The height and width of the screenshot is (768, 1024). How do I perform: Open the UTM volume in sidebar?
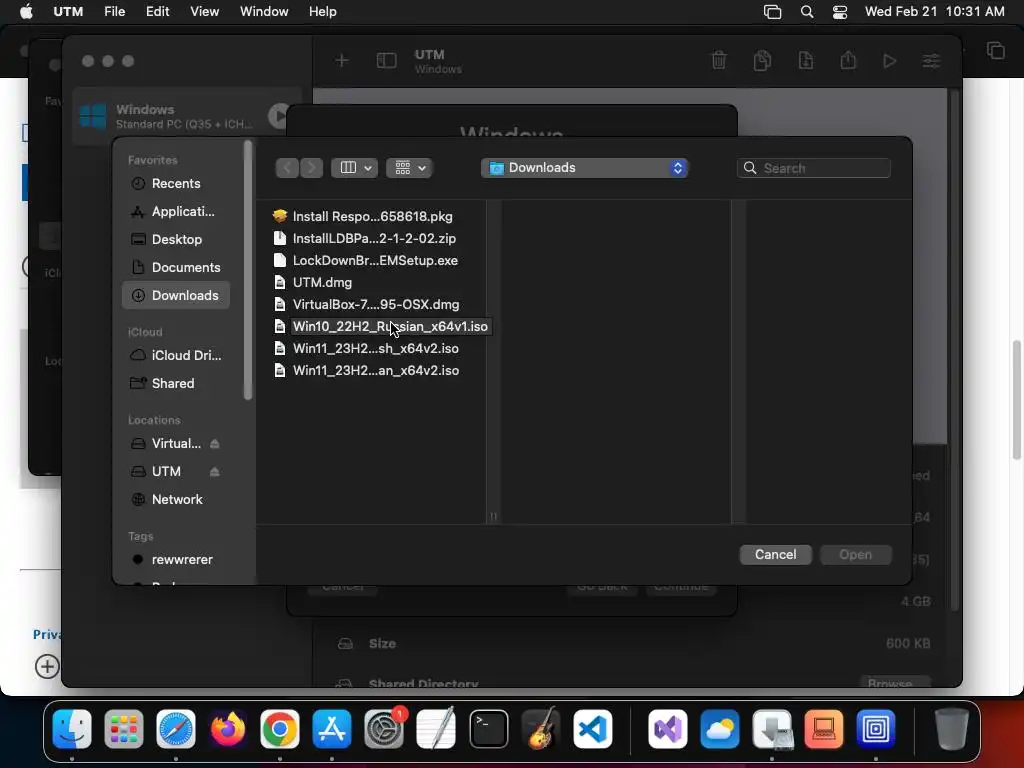pyautogui.click(x=166, y=472)
